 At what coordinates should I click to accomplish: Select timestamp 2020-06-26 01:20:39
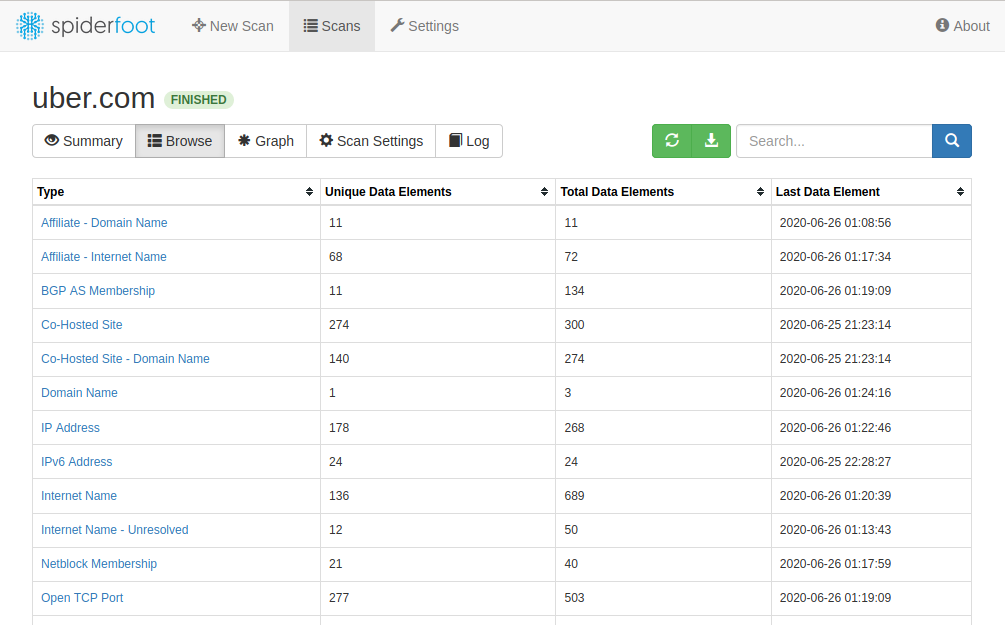pos(835,496)
